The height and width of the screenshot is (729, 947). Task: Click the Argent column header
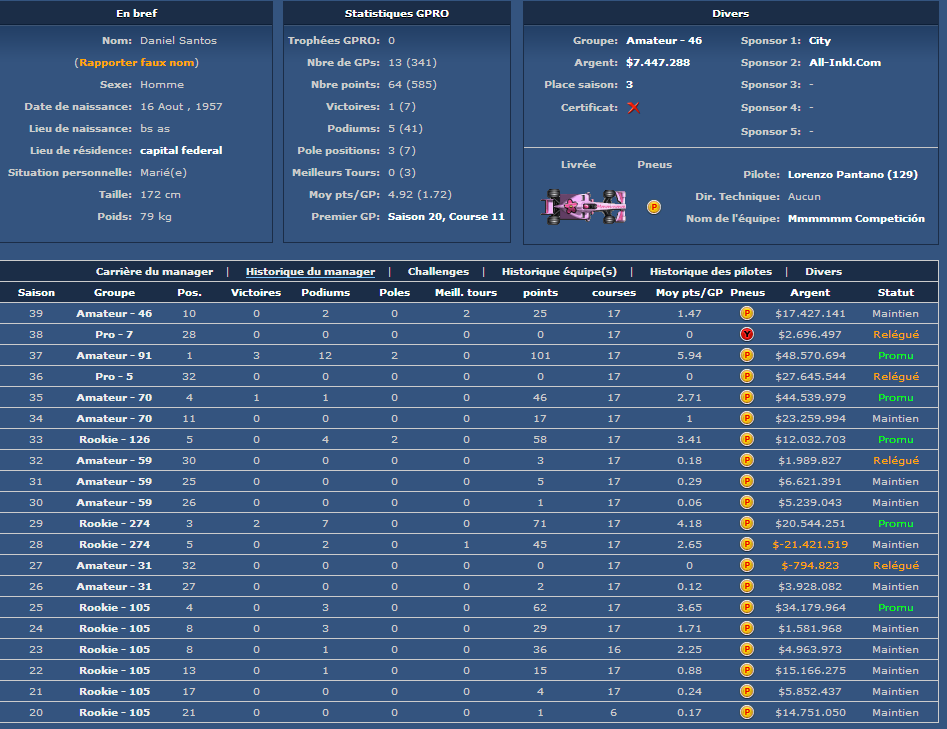pos(810,292)
